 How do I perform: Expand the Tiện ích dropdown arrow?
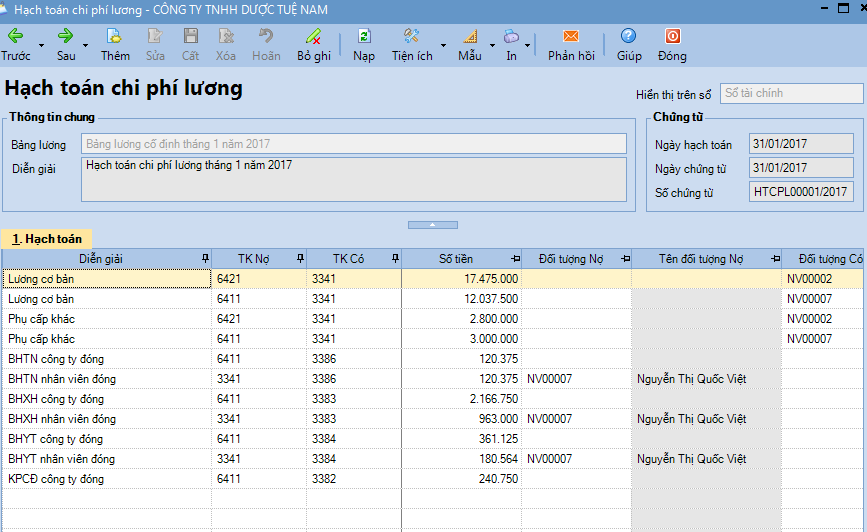[443, 45]
